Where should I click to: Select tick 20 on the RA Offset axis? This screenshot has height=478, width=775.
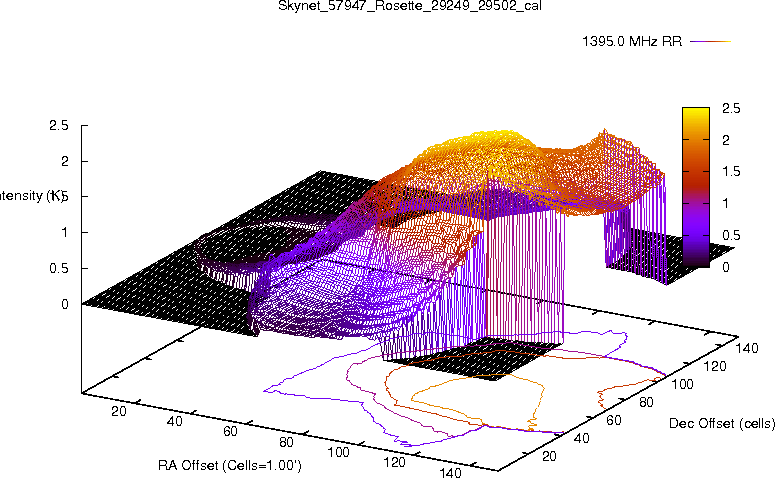pyautogui.click(x=119, y=411)
